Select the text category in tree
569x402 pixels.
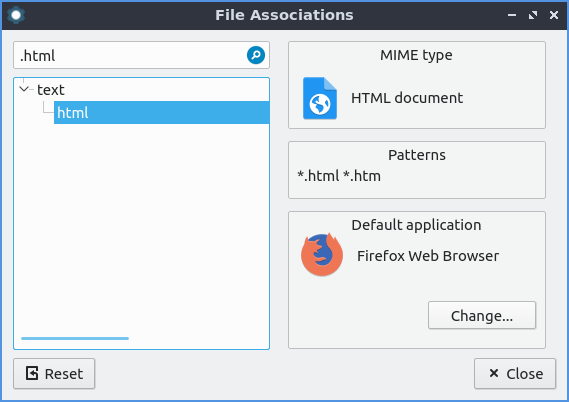coord(51,90)
